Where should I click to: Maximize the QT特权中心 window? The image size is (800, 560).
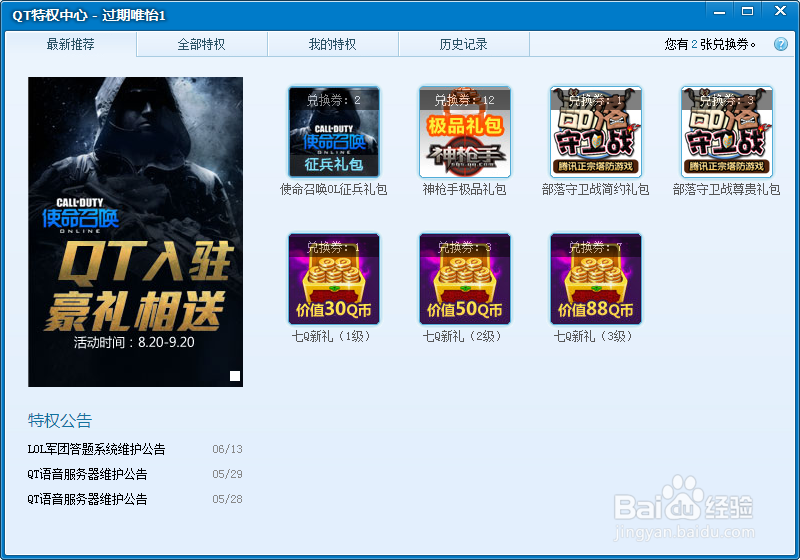pos(747,11)
